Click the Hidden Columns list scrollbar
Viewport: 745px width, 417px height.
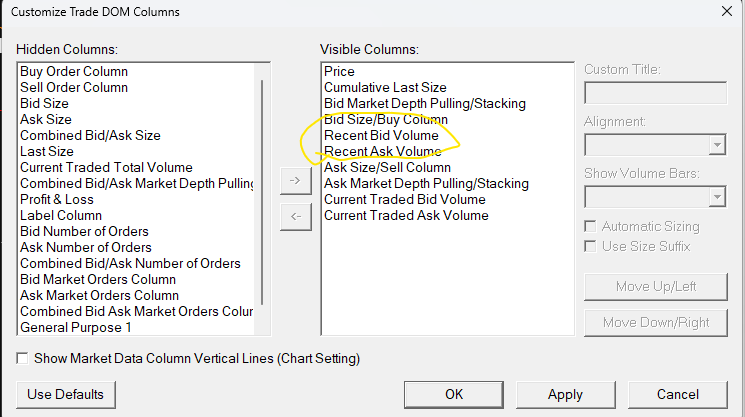[x=262, y=190]
